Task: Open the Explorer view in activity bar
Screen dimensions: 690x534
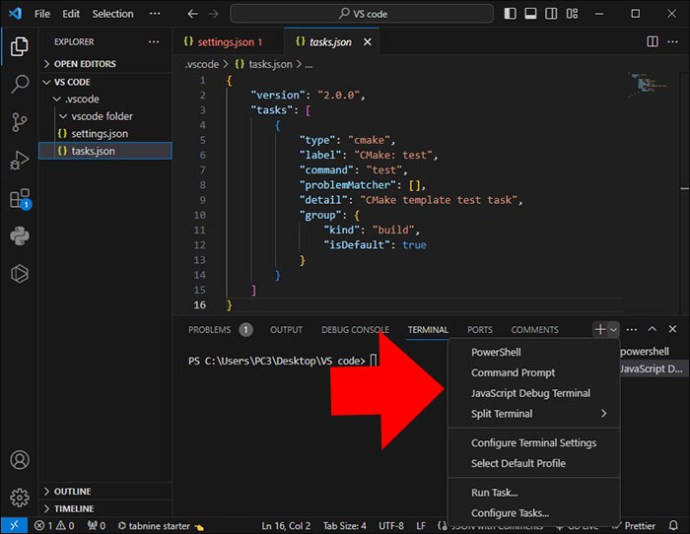Action: (19, 46)
